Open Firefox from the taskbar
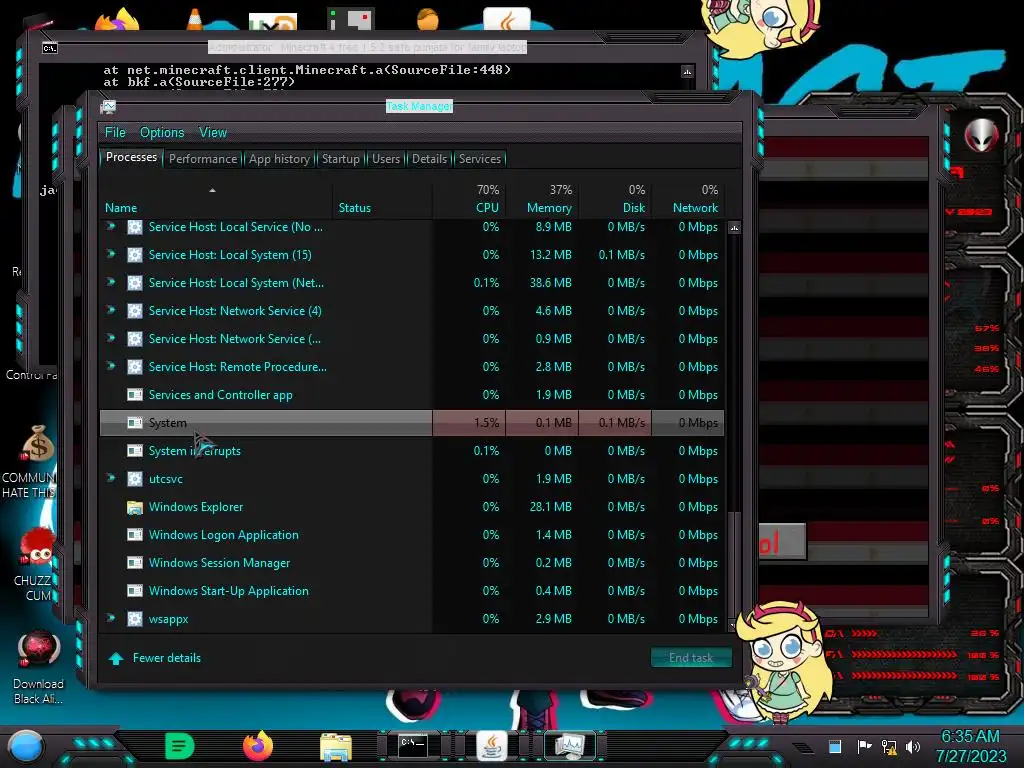This screenshot has height=768, width=1024. (258, 746)
